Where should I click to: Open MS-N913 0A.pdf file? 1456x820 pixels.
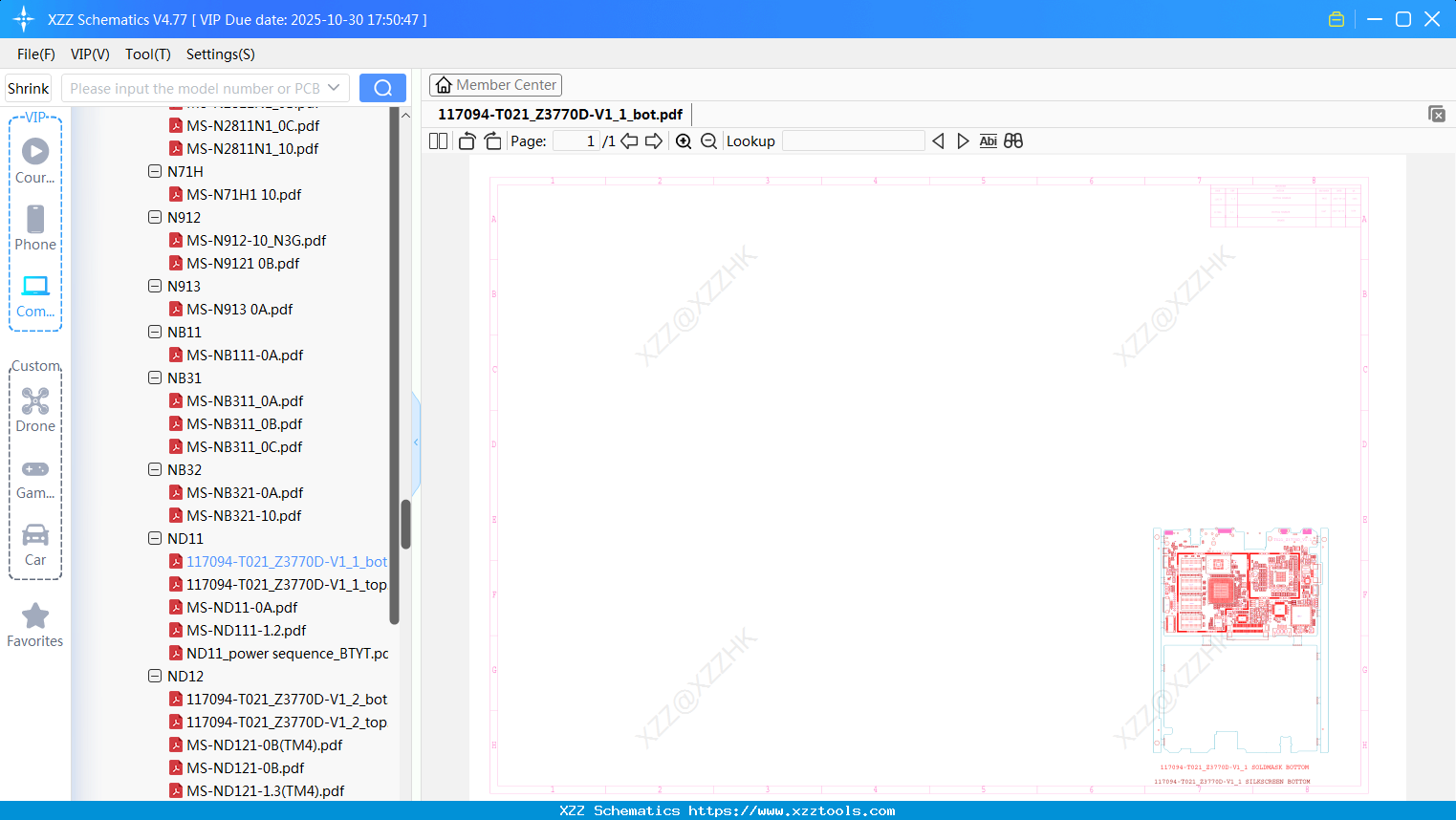239,310
